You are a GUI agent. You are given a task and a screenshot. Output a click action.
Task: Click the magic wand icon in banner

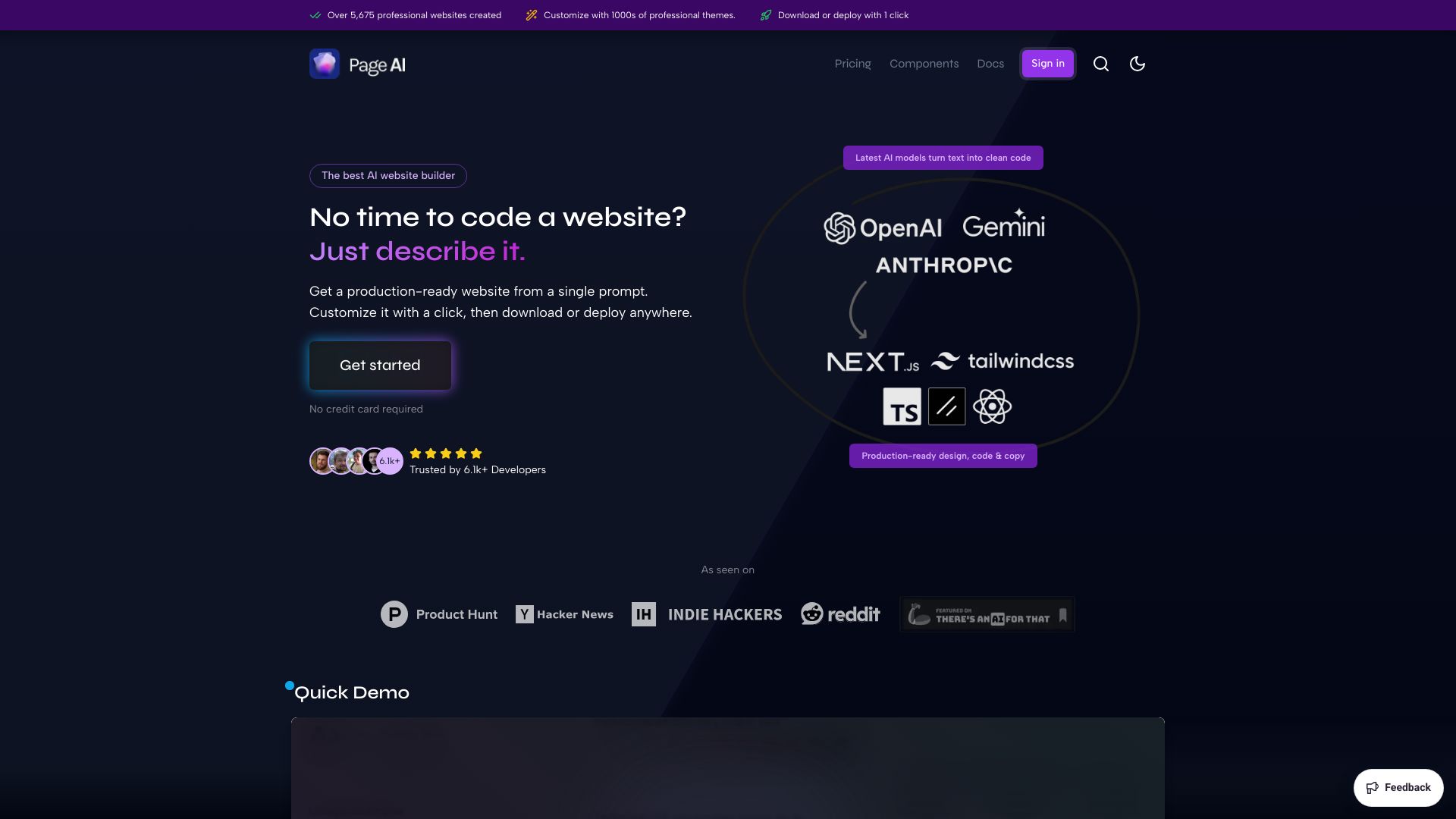[532, 15]
